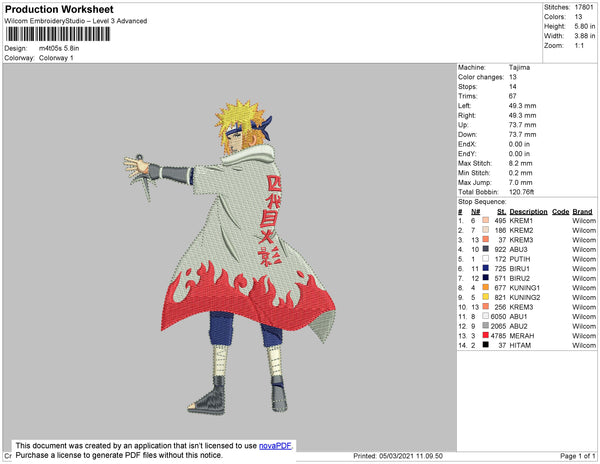Click the ABU2 color swatch
600x464 pixels.
pos(486,326)
